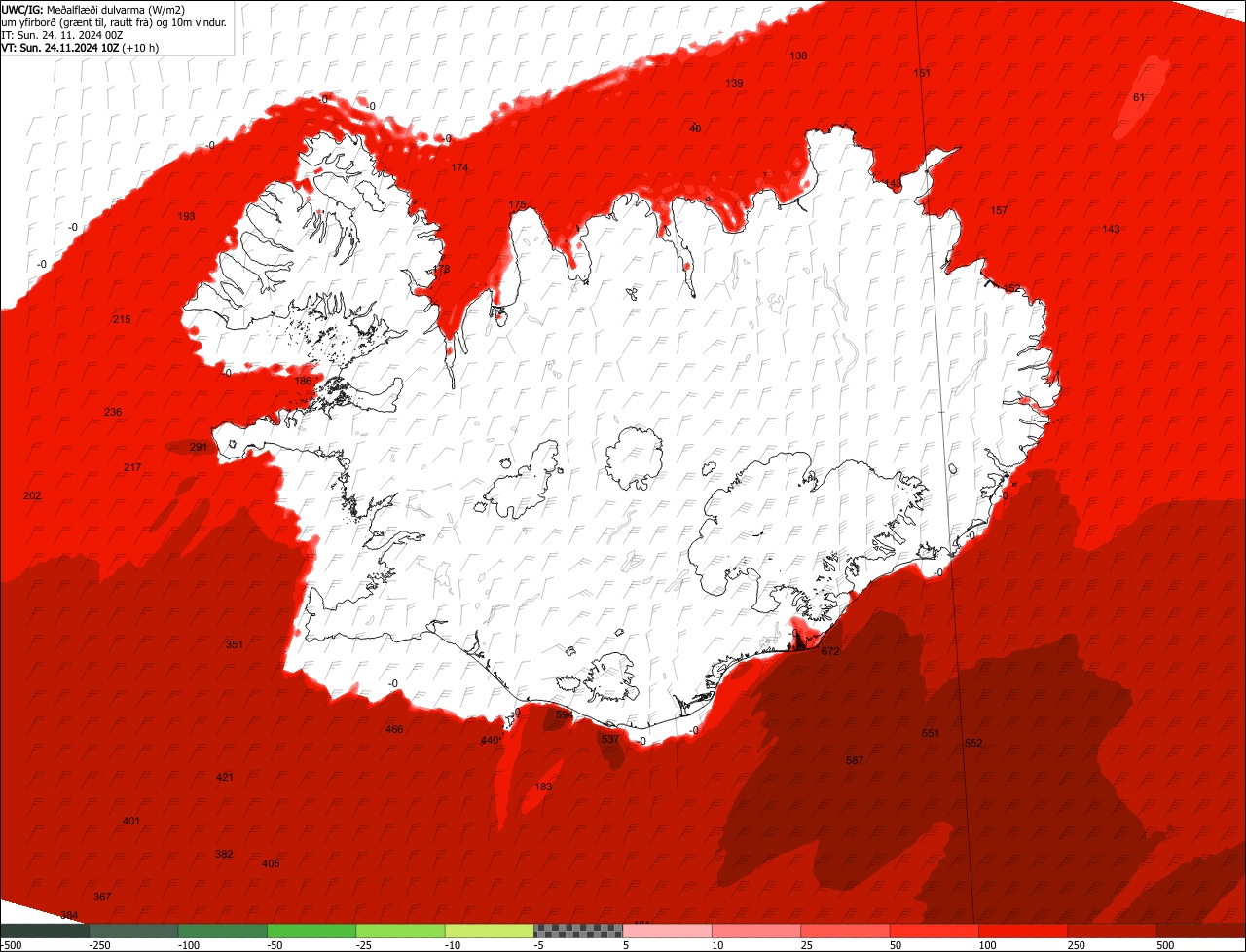Screen dimensions: 1246x952
Task: Click the map value '552' beside the meridian line
Action: pos(973,743)
